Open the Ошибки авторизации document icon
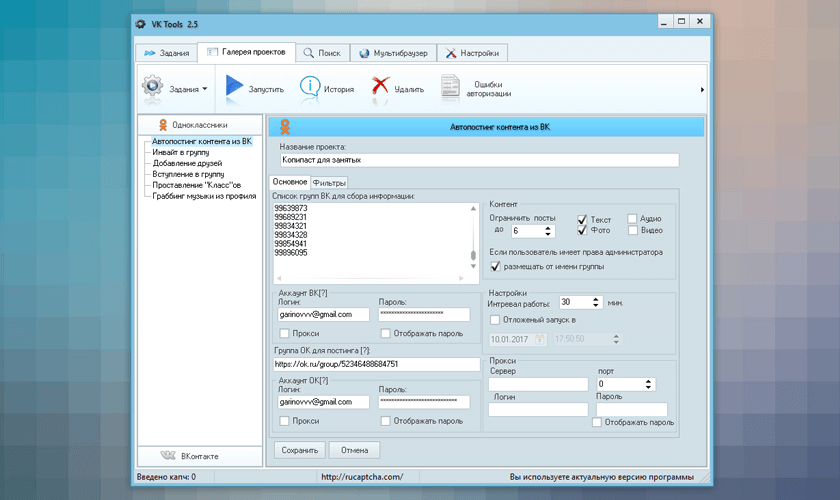The image size is (840, 500). pos(450,86)
